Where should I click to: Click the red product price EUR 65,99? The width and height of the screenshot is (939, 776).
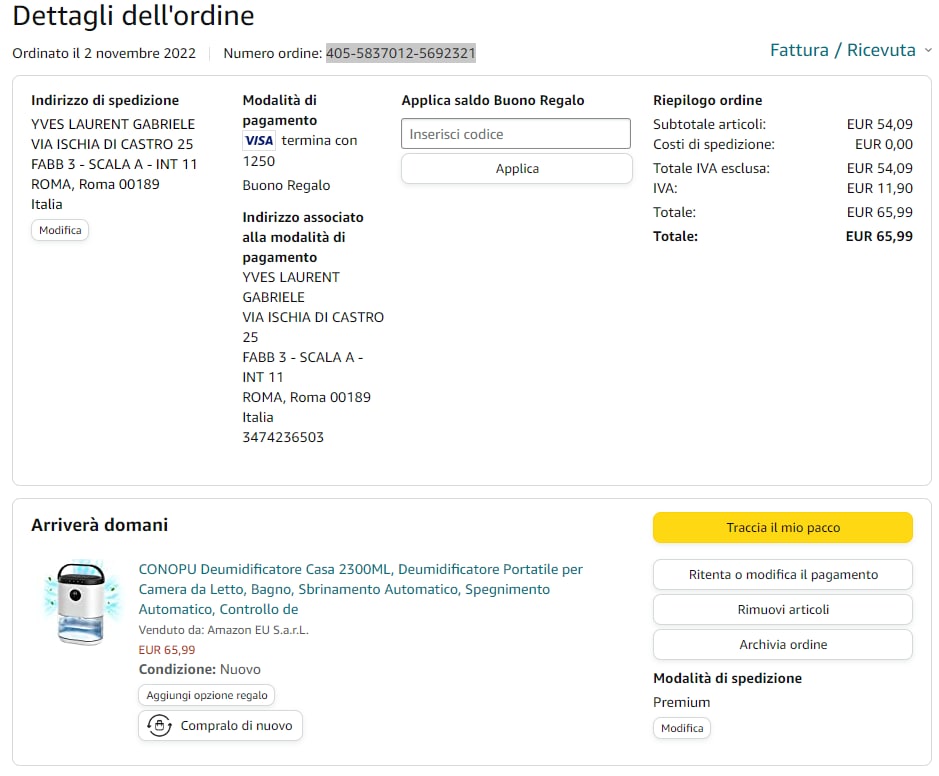tap(167, 650)
